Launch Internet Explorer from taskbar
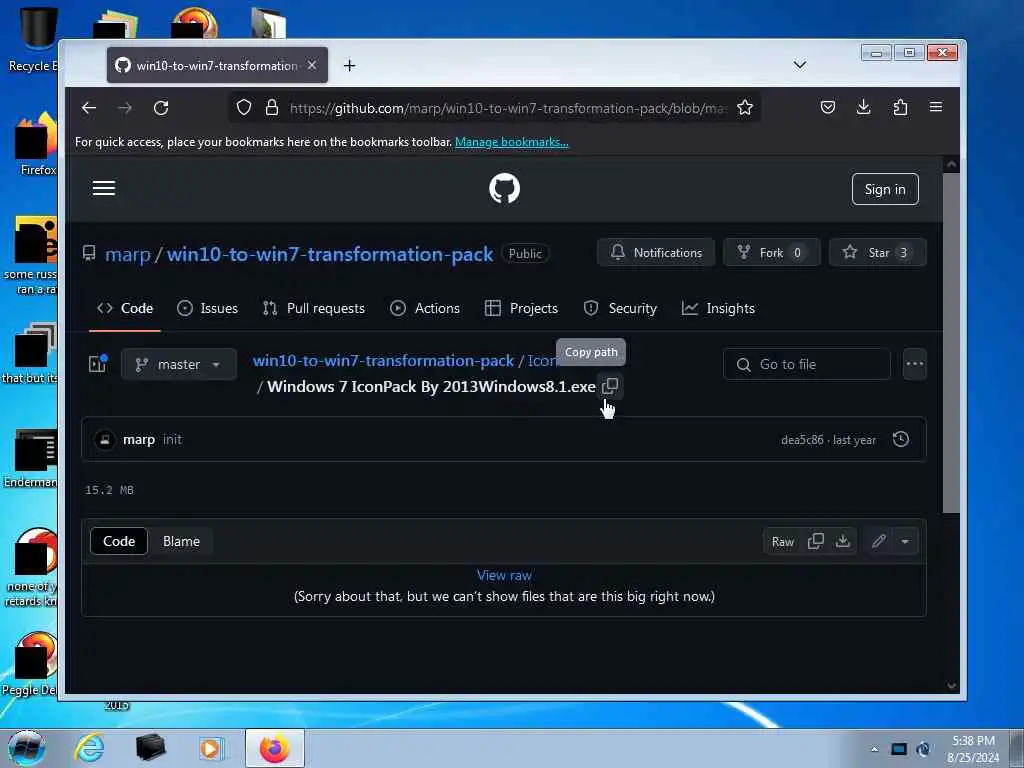Image resolution: width=1024 pixels, height=768 pixels. [88, 748]
